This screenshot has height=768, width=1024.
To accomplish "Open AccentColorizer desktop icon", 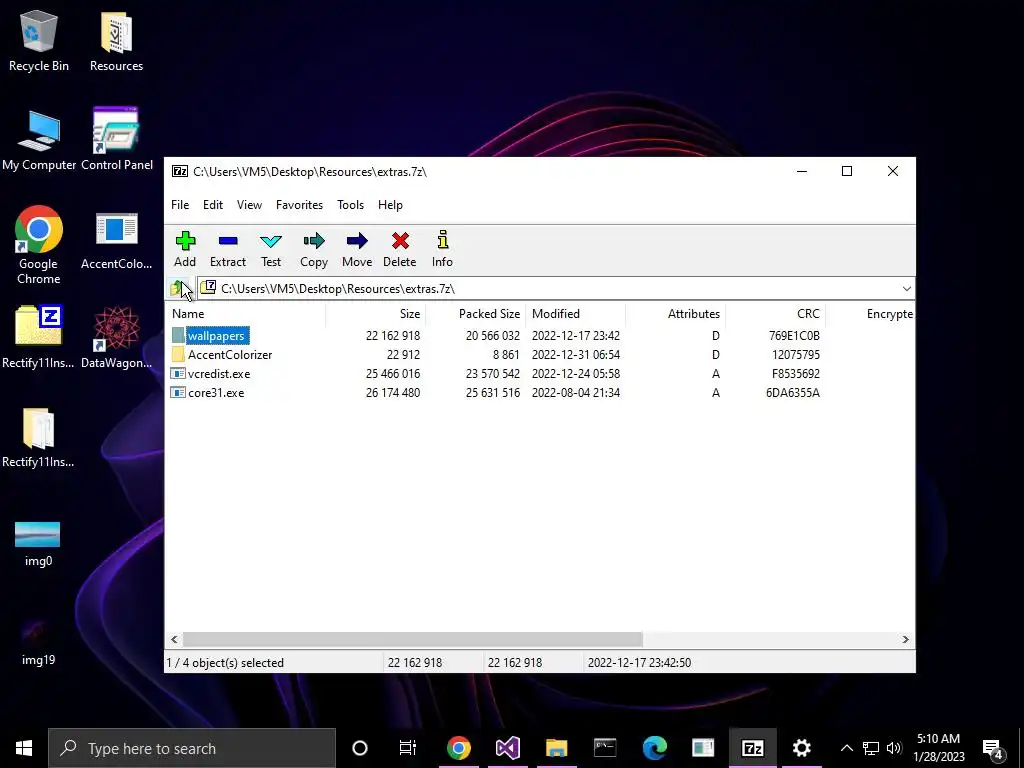I will coord(116,240).
